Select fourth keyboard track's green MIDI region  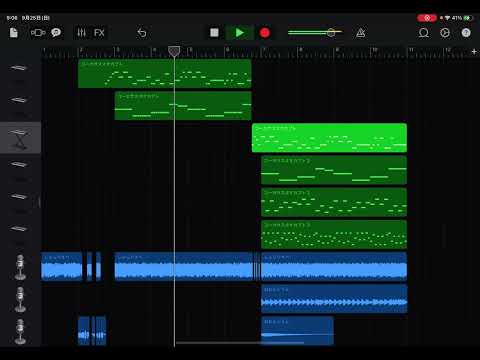(x=334, y=170)
